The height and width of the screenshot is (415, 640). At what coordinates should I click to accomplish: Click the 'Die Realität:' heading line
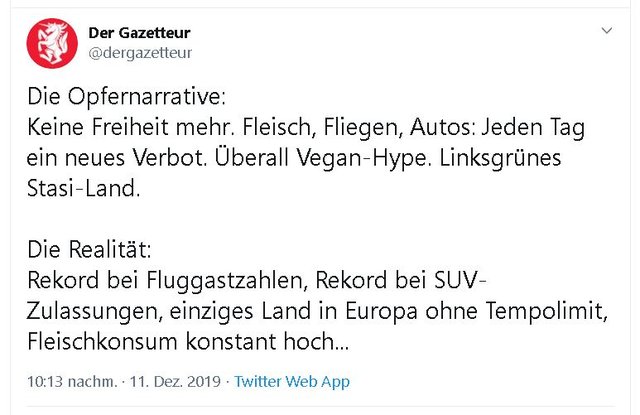coord(89,249)
